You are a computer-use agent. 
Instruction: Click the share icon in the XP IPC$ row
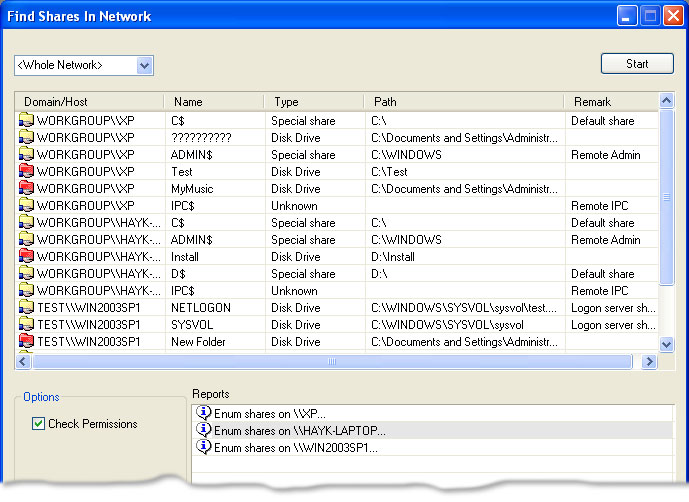pyautogui.click(x=26, y=205)
